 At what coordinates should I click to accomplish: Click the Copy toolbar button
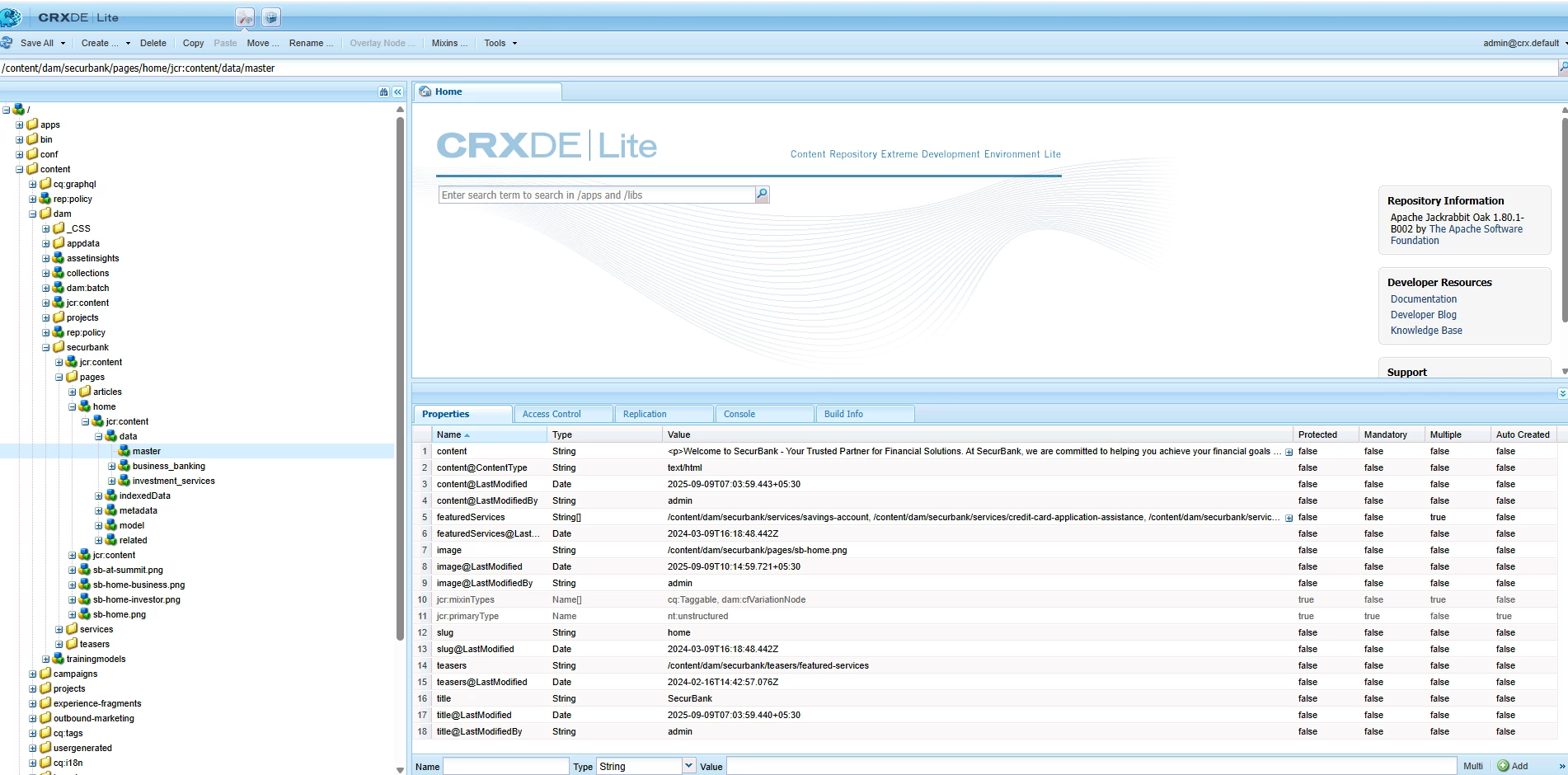[x=193, y=43]
